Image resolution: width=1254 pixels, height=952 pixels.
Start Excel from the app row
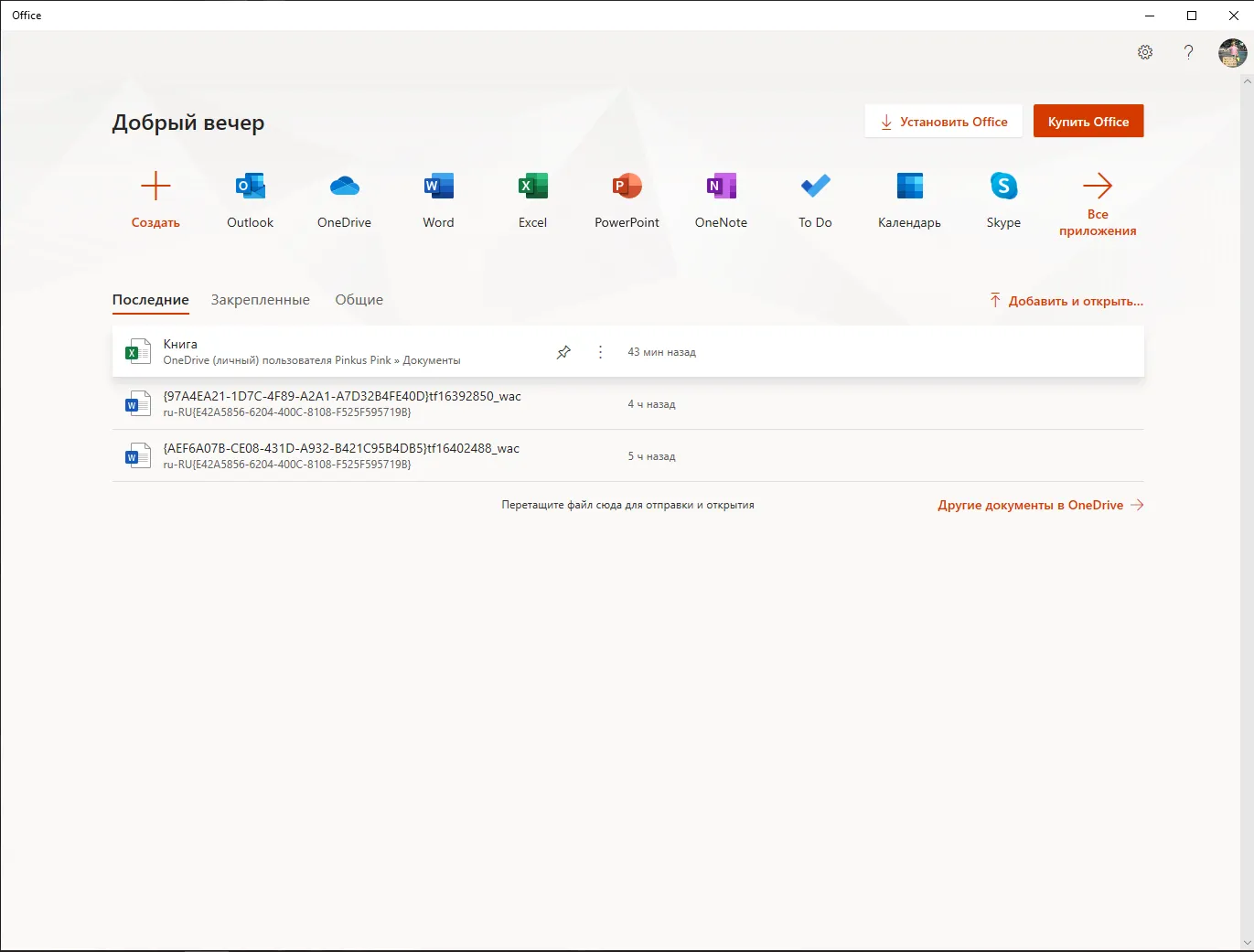coord(532,187)
